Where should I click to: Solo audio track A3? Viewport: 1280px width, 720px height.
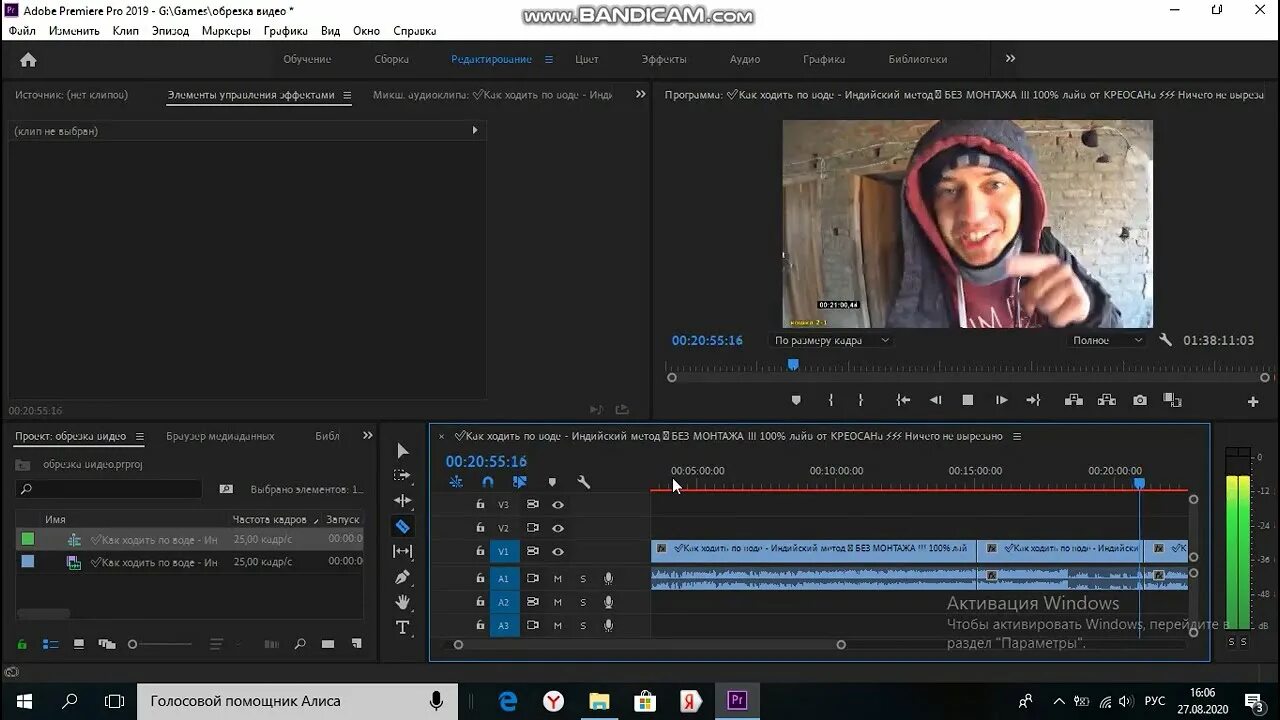tap(583, 625)
